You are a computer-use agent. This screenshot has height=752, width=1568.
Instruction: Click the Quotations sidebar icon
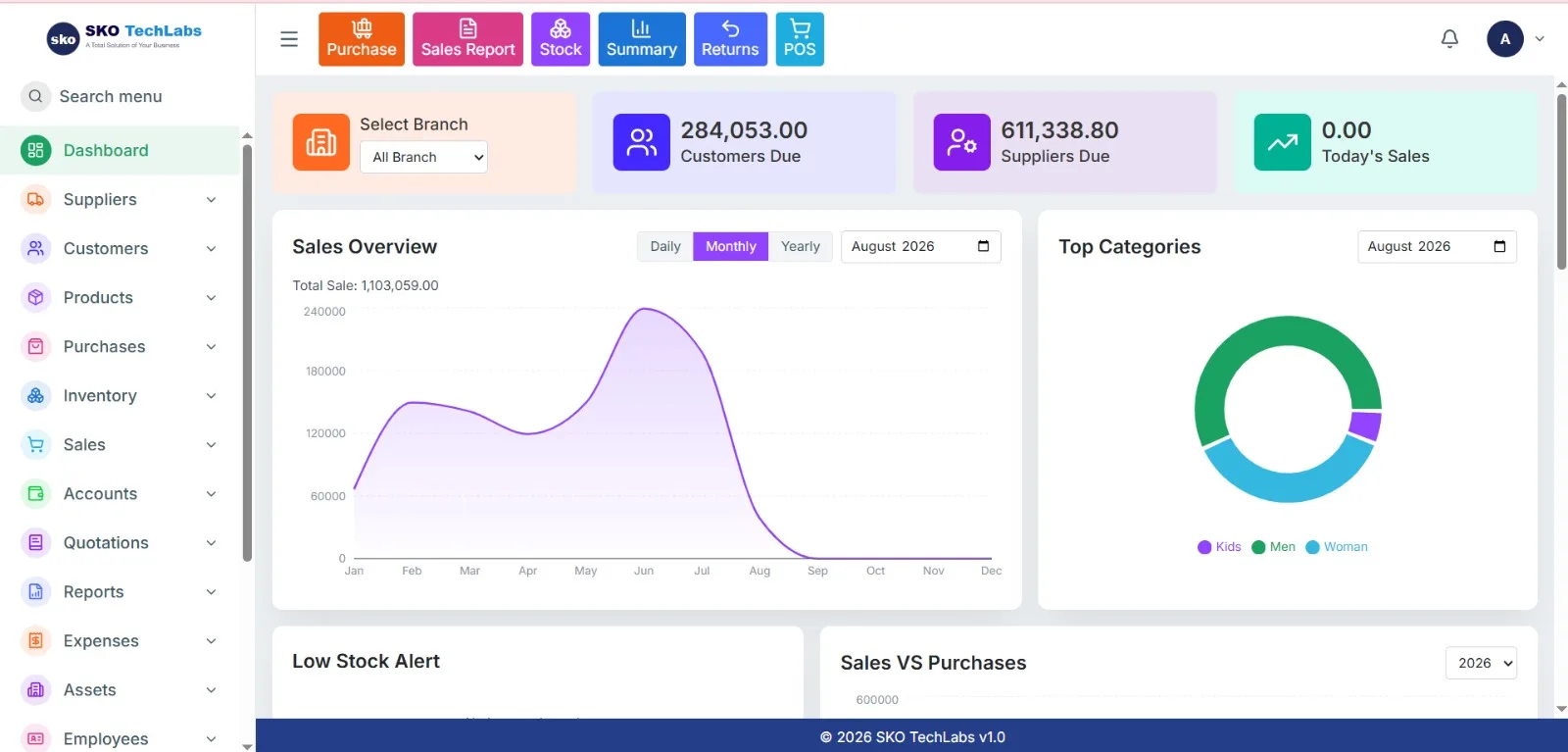(x=36, y=542)
